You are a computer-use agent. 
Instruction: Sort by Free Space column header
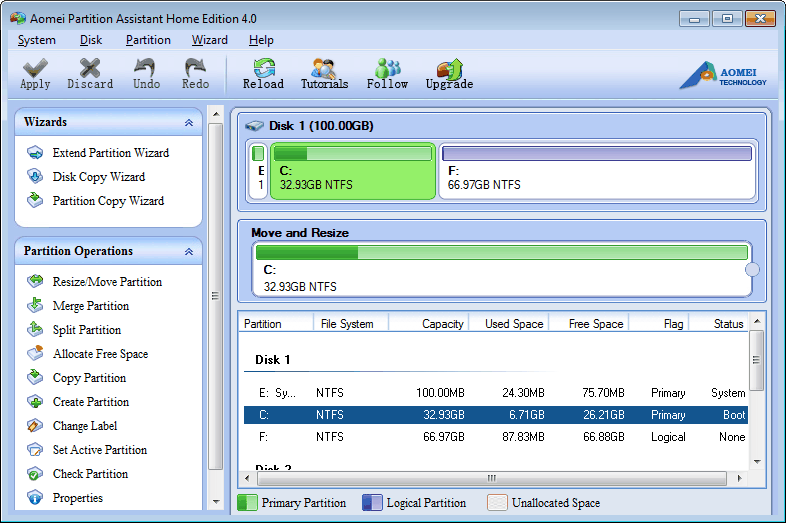589,324
